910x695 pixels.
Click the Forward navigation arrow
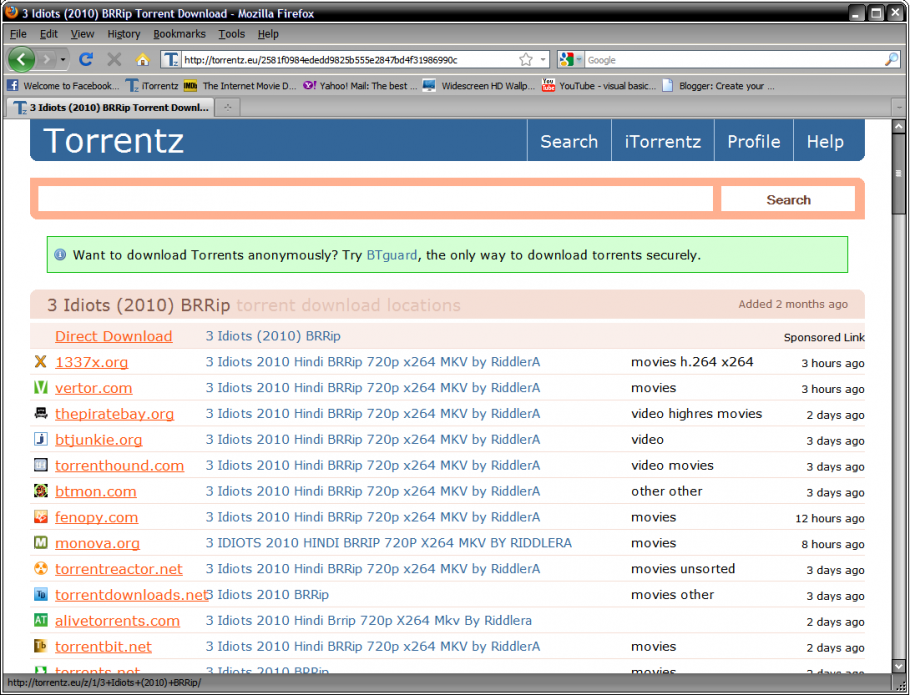pos(46,59)
